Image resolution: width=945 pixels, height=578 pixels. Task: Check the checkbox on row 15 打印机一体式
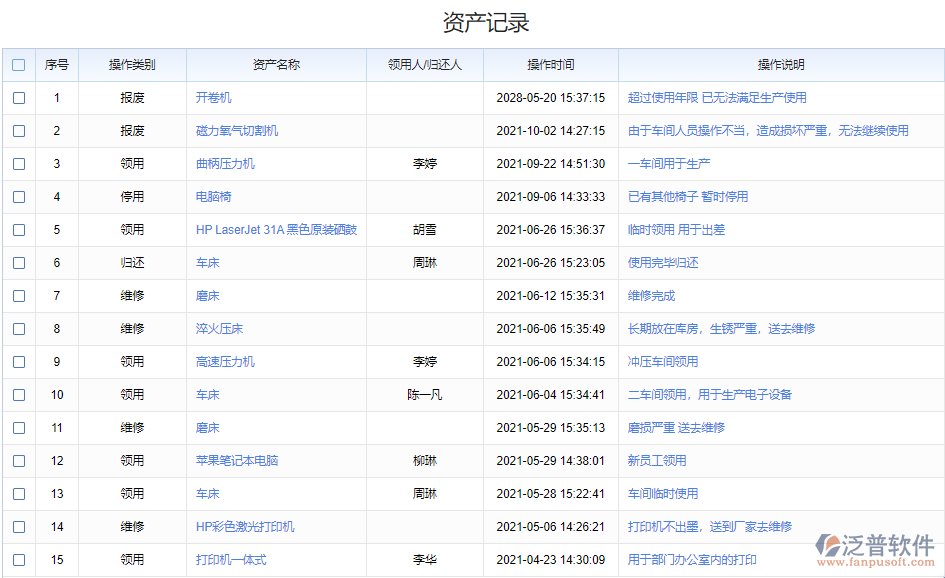(x=18, y=560)
